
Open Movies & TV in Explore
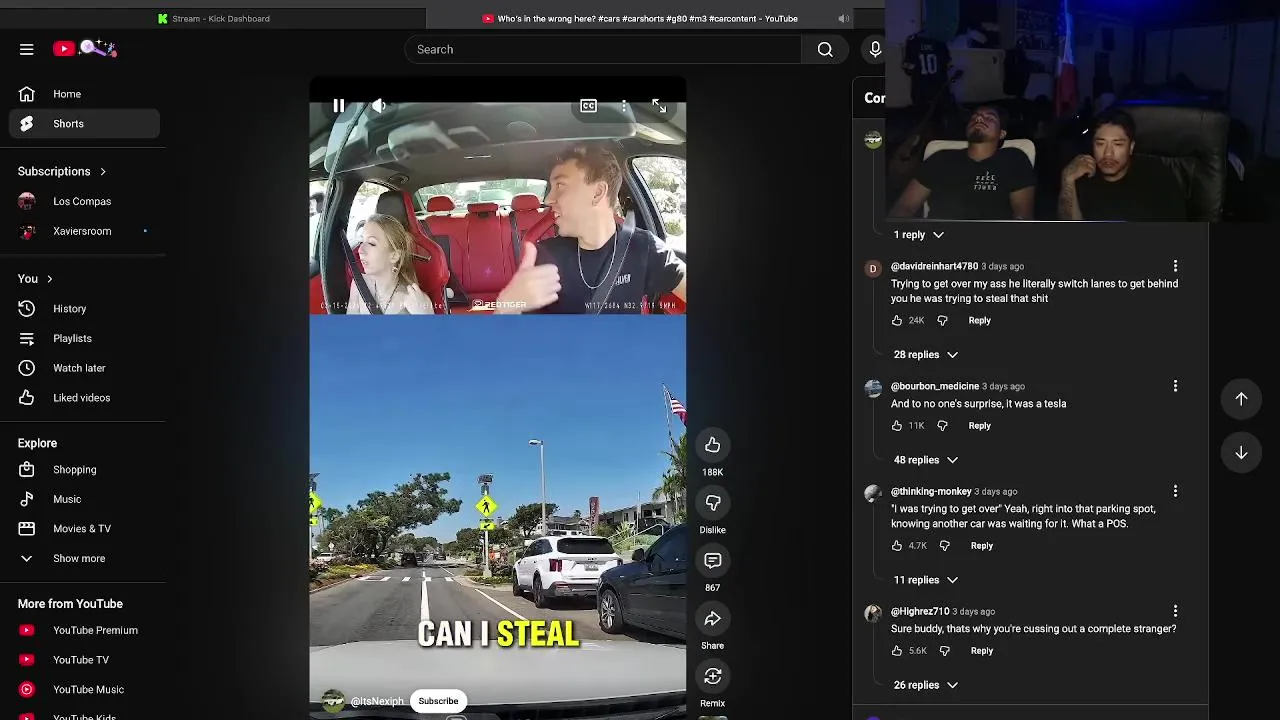[85, 529]
